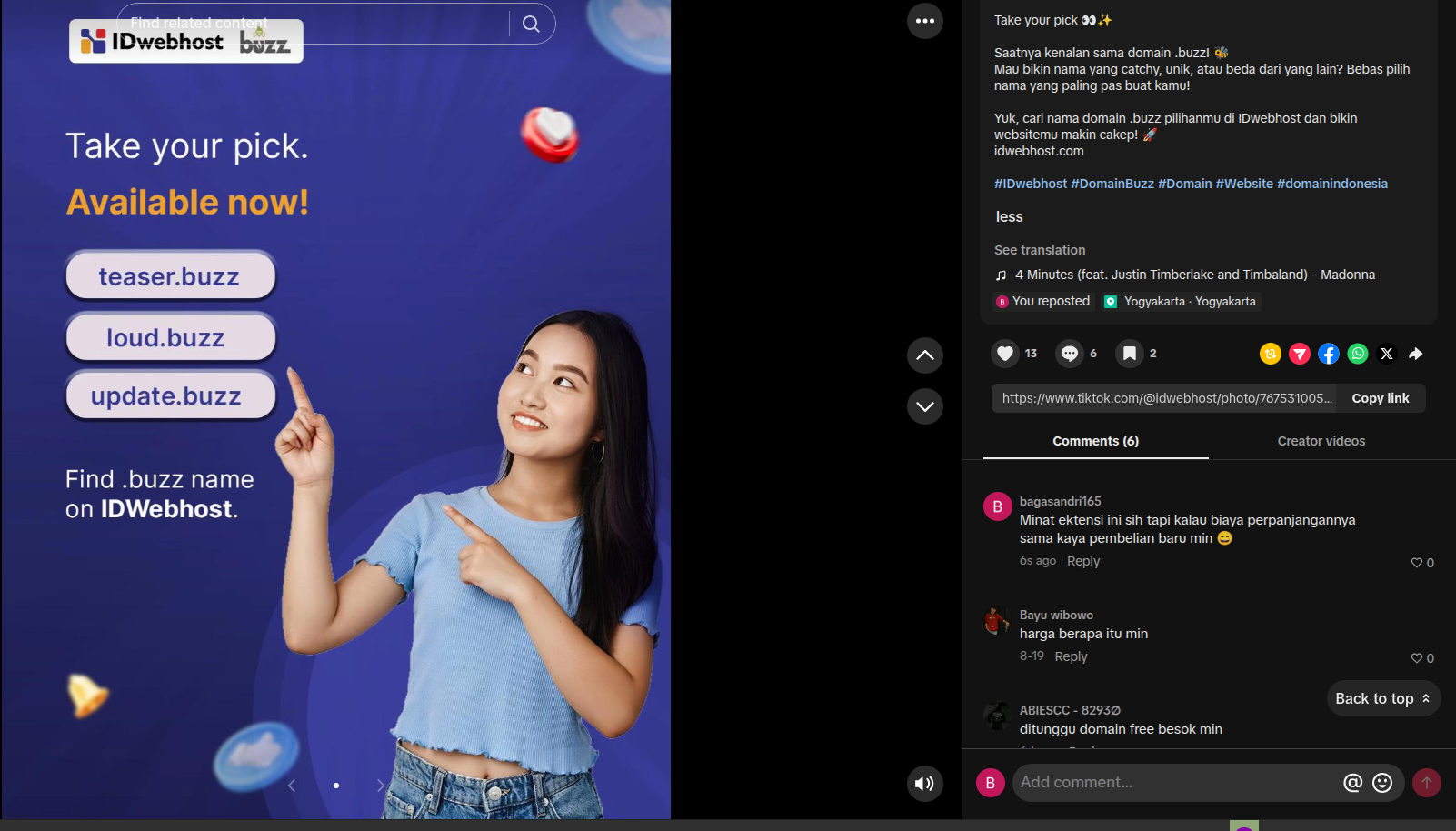Click the #IDwebhost hashtag
Image resolution: width=1456 pixels, height=831 pixels.
(1031, 184)
